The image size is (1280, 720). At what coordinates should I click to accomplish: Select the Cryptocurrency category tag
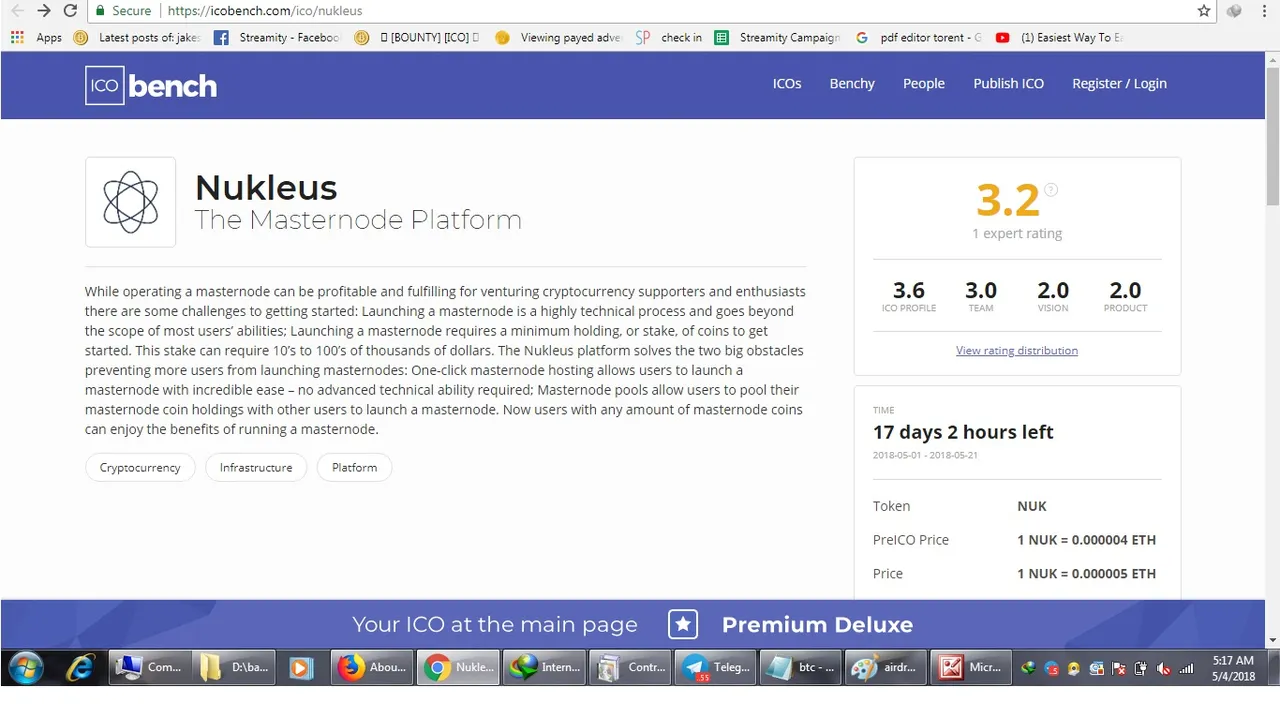140,467
